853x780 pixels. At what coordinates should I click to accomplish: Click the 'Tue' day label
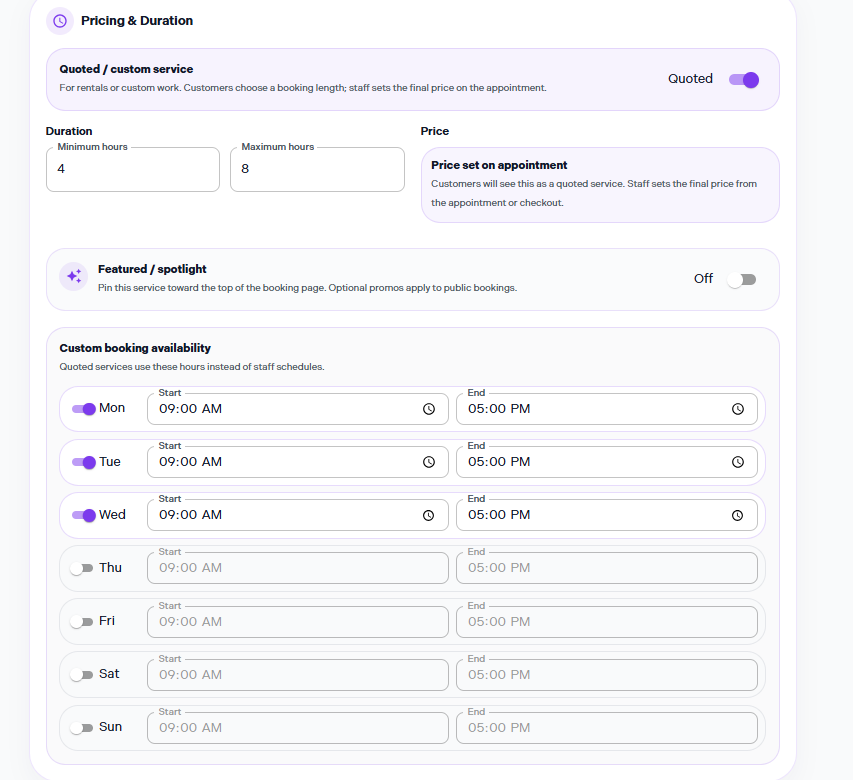110,462
